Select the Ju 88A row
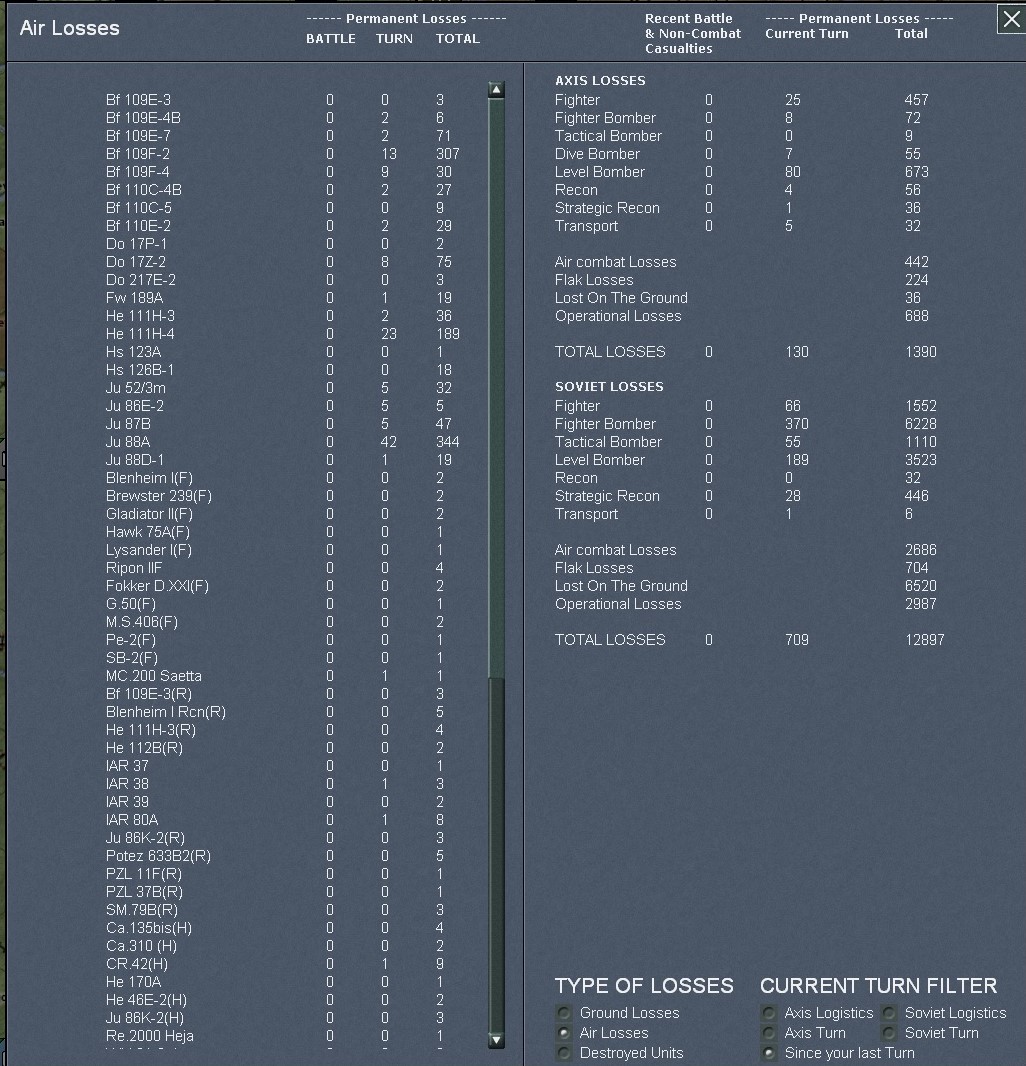This screenshot has height=1066, width=1026. point(283,442)
